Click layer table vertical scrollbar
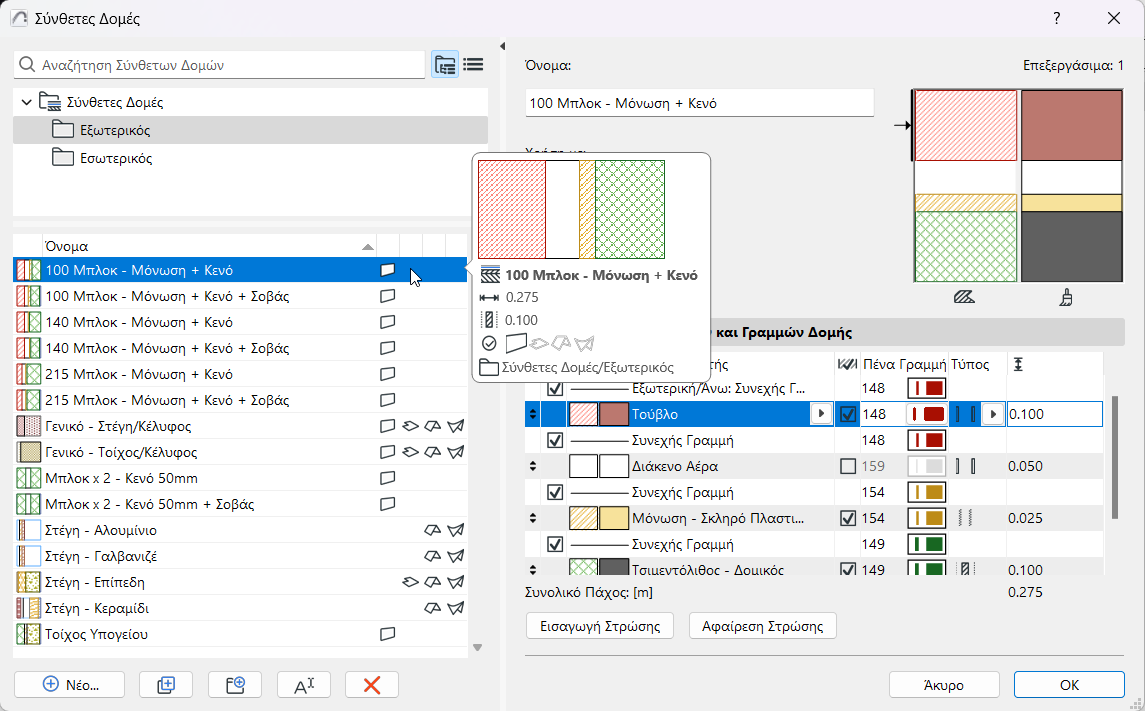1145x711 pixels. tap(1114, 456)
